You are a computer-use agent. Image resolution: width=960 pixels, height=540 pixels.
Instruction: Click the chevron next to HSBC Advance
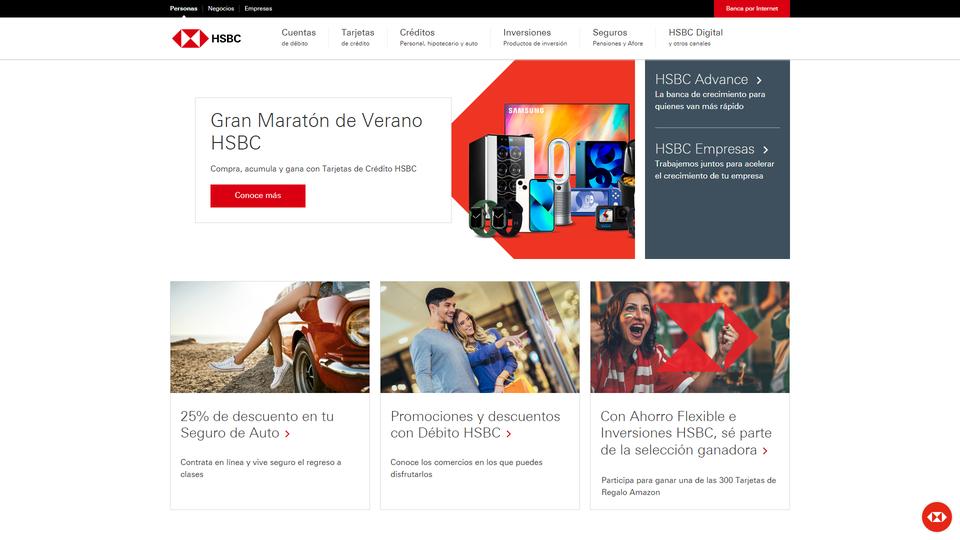[759, 80]
